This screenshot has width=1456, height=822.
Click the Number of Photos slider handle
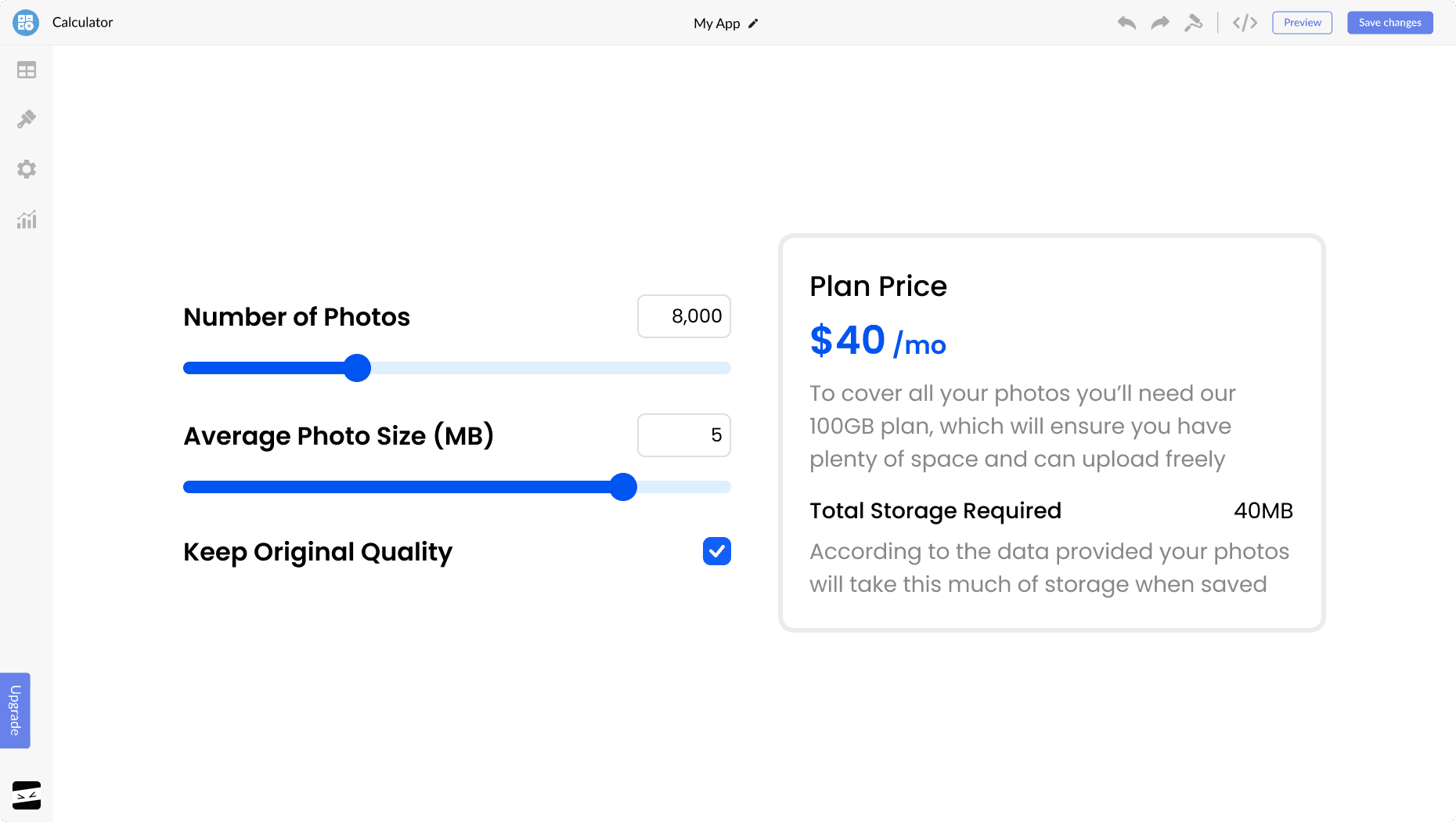357,368
